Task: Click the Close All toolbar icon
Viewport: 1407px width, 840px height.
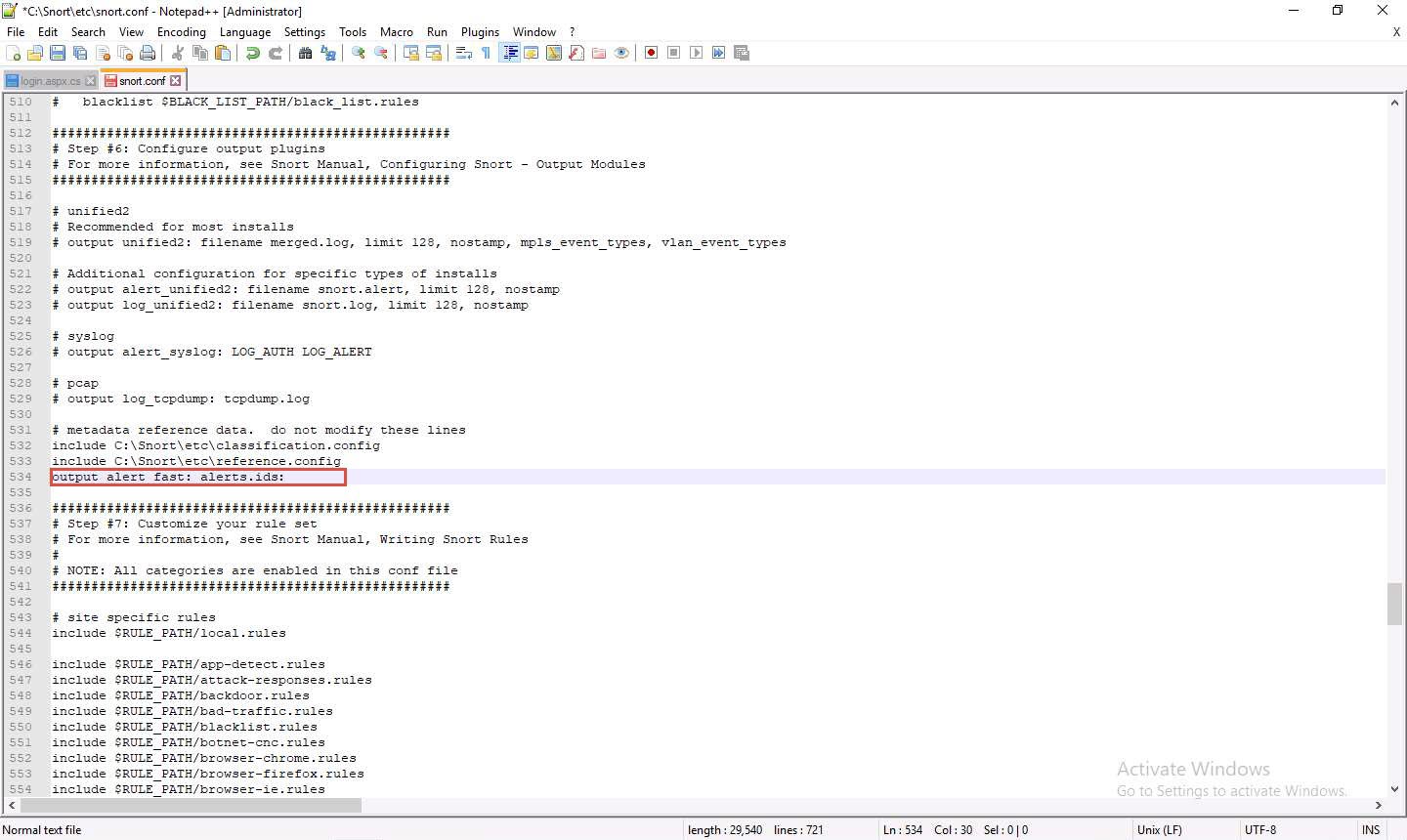Action: pyautogui.click(x=125, y=53)
